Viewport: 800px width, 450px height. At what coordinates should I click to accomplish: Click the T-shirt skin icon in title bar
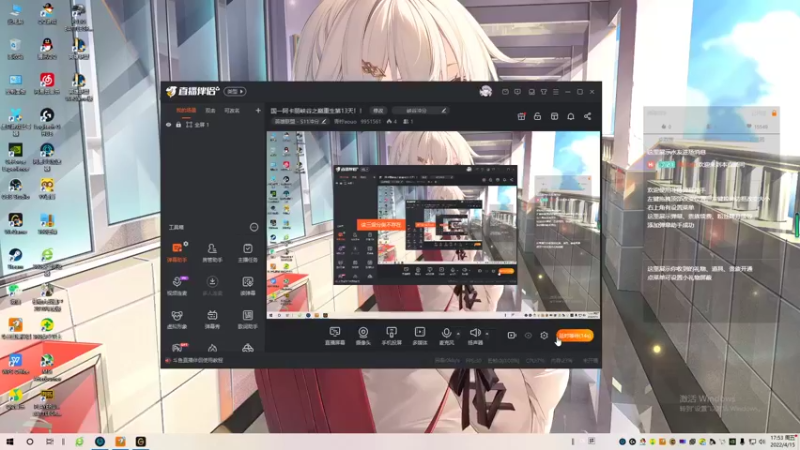543,92
